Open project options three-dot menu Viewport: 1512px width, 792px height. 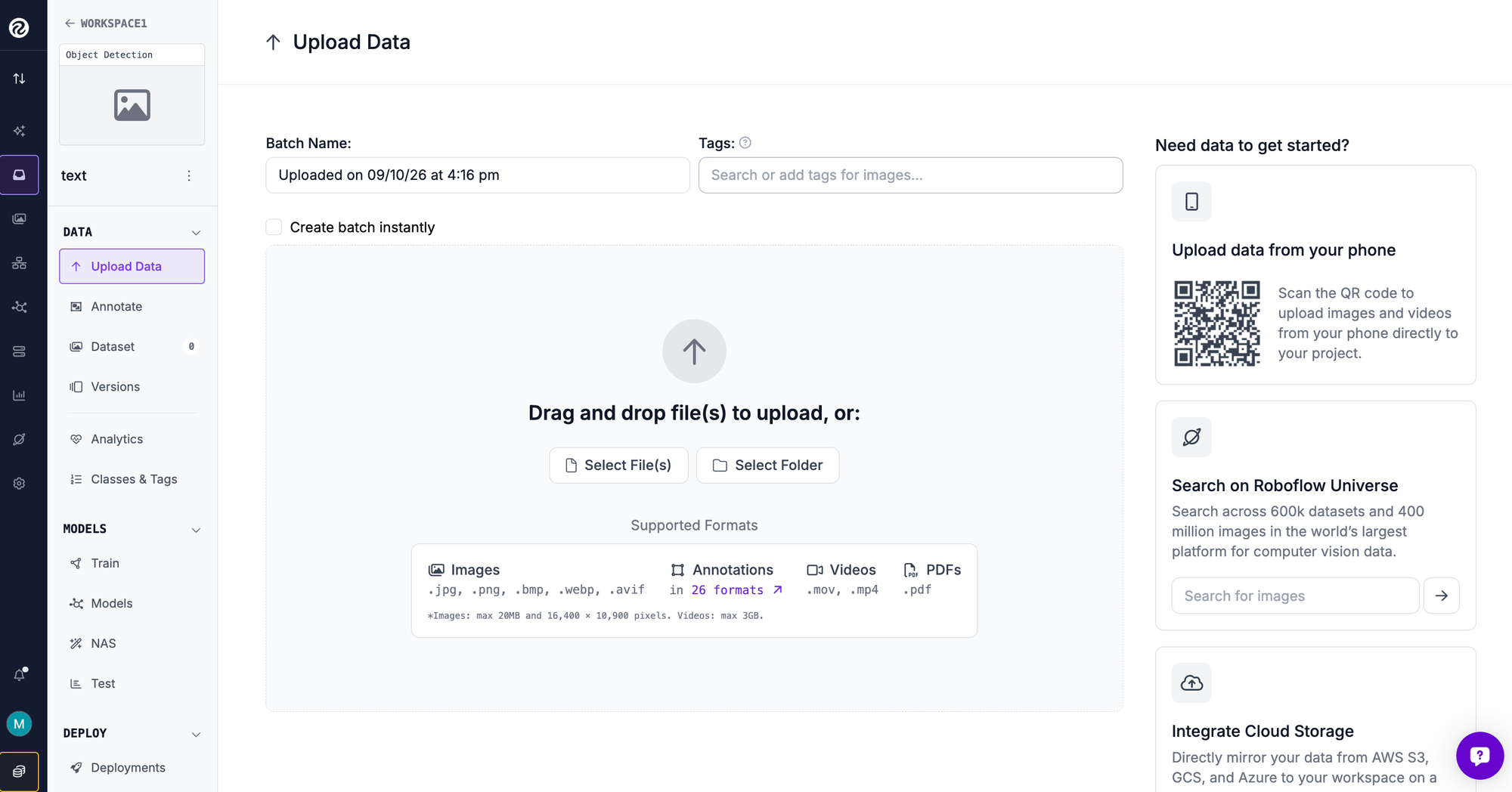point(189,175)
